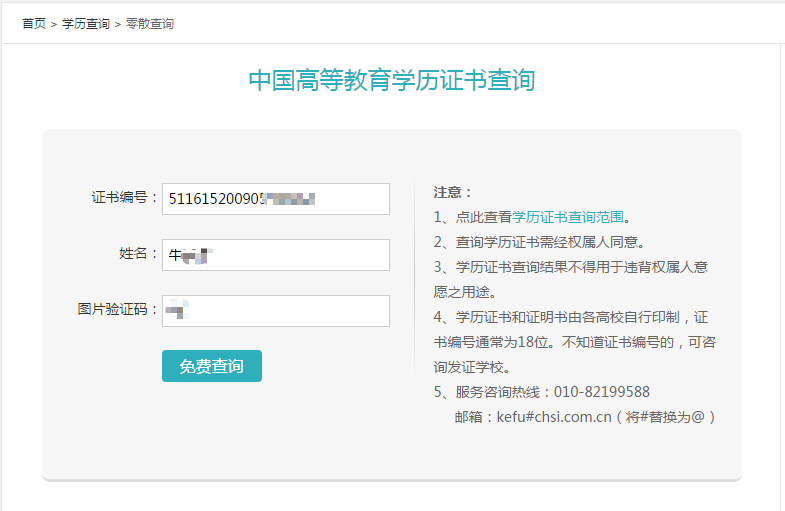Click the hotline number 010-82199588
Viewport: 785px width, 511px height.
point(588,392)
